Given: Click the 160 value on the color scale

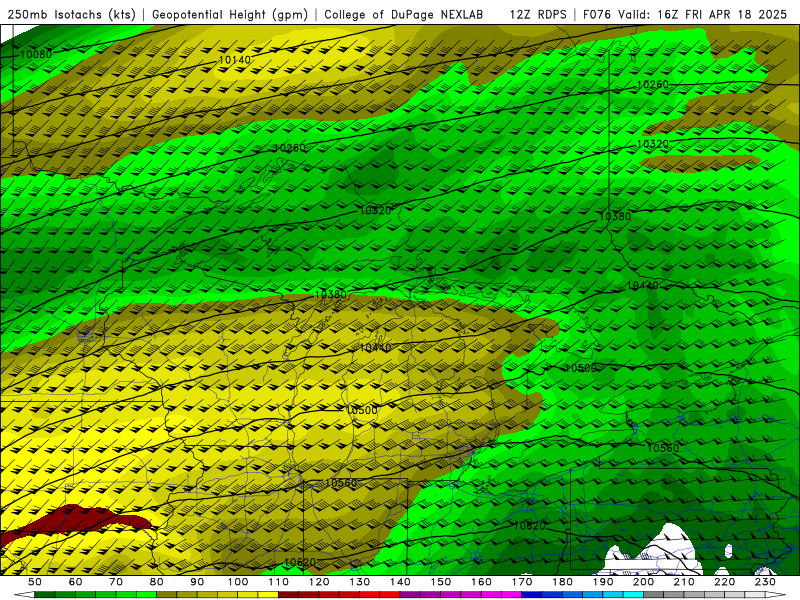Looking at the screenshot, I should coord(481,582).
